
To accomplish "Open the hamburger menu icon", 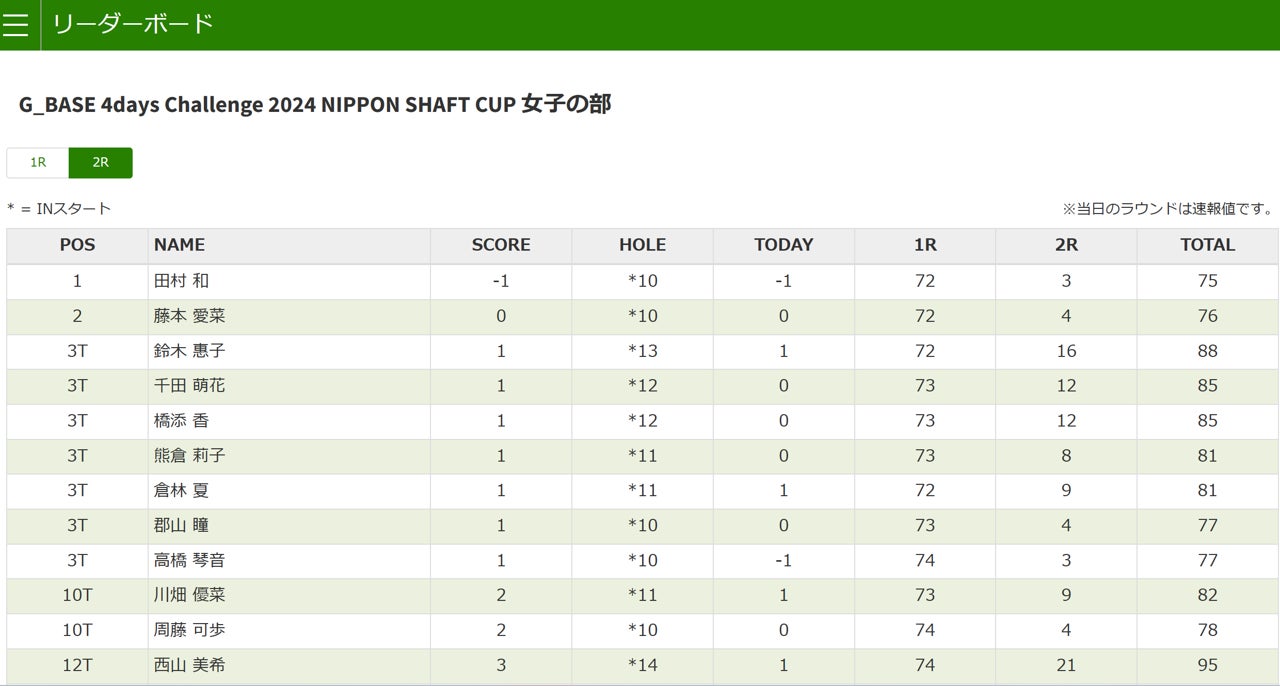I will (16, 24).
